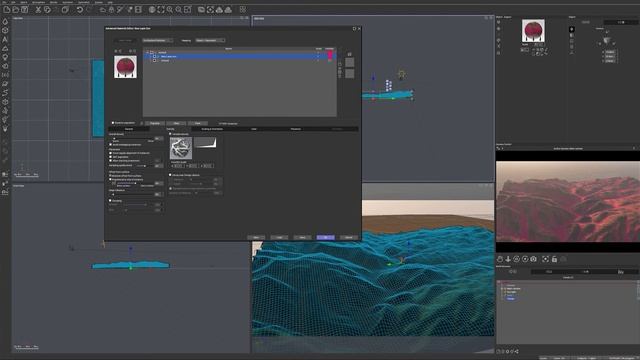Click the New scene toolbar icon
The height and width of the screenshot is (360, 640).
click(x=7, y=9)
